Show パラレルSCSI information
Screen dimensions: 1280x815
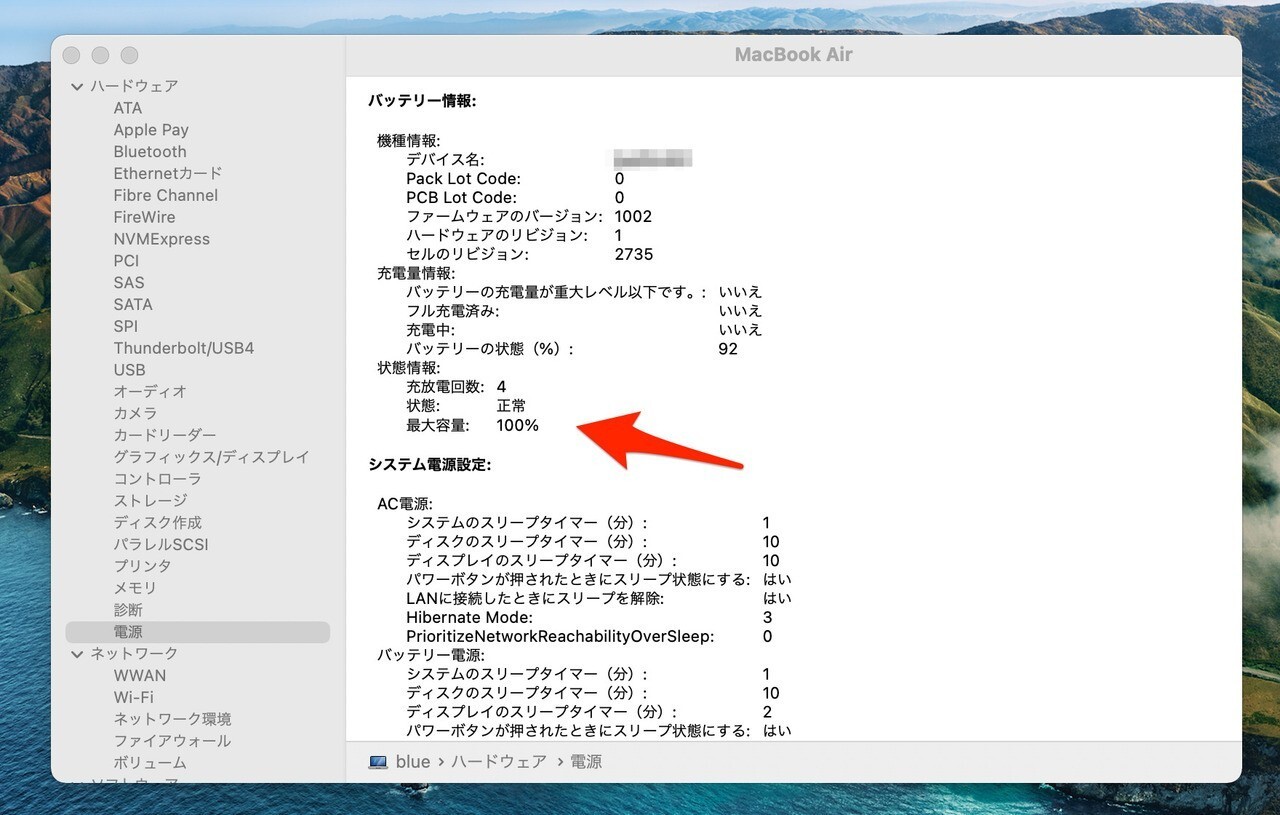click(161, 545)
